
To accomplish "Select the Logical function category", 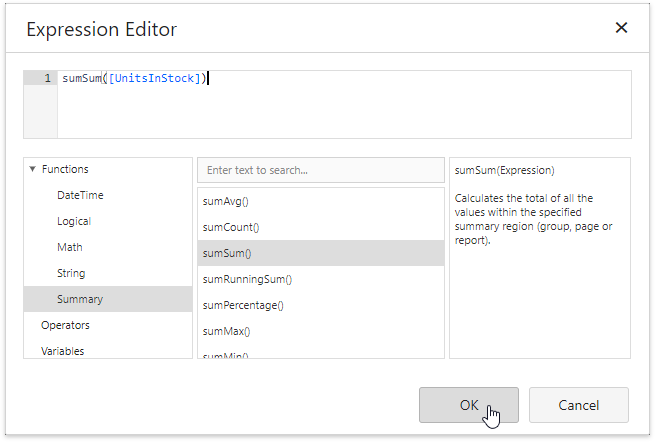I will (x=74, y=221).
